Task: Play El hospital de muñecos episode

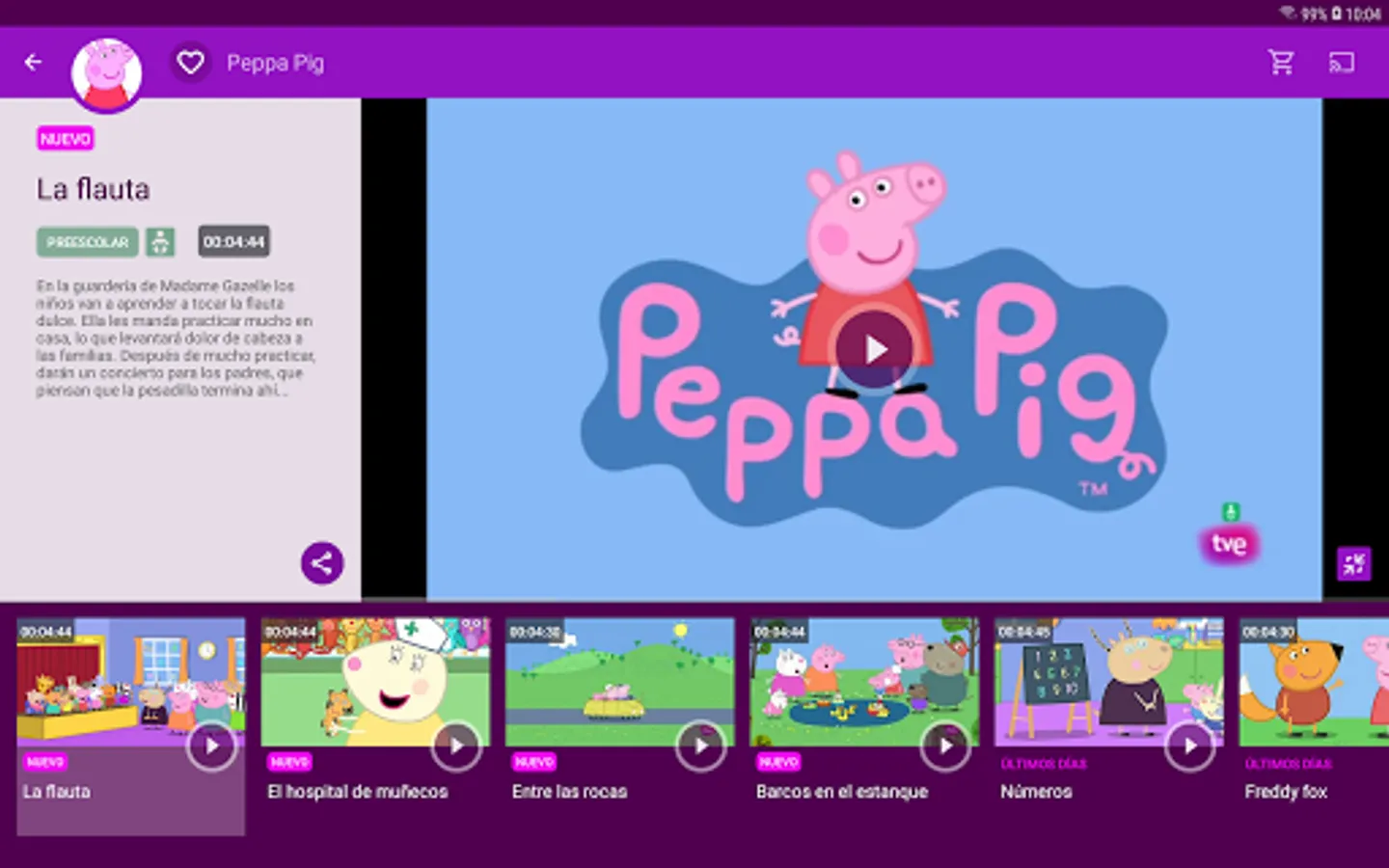Action: point(456,746)
